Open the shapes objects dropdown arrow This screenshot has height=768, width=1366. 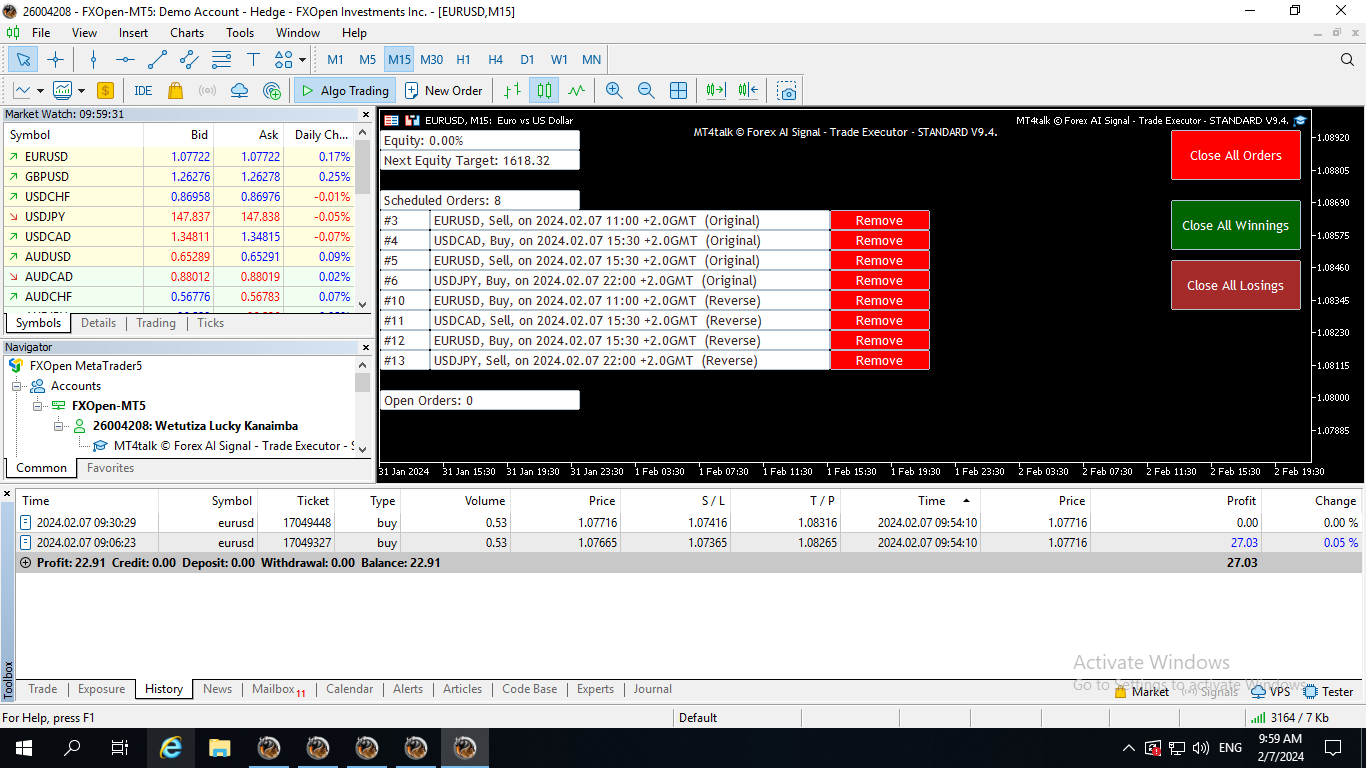pyautogui.click(x=303, y=60)
